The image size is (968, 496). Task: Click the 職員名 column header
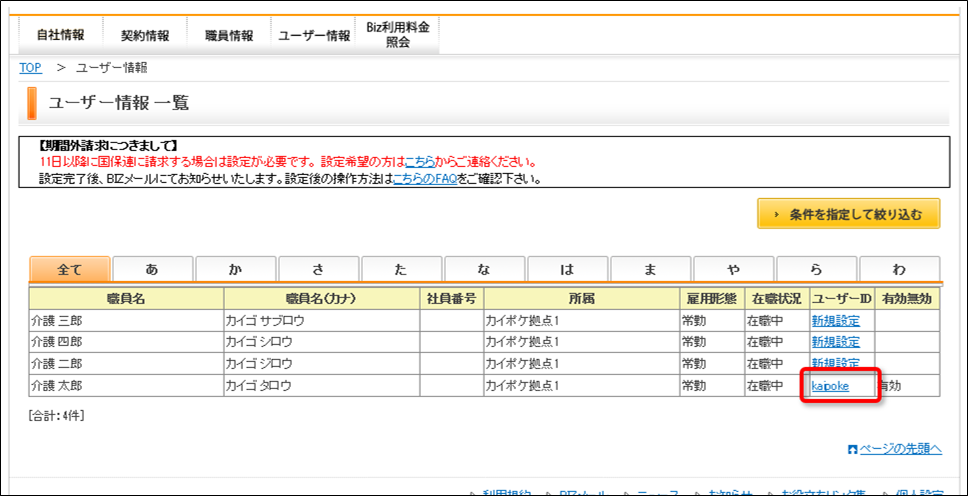[126, 299]
